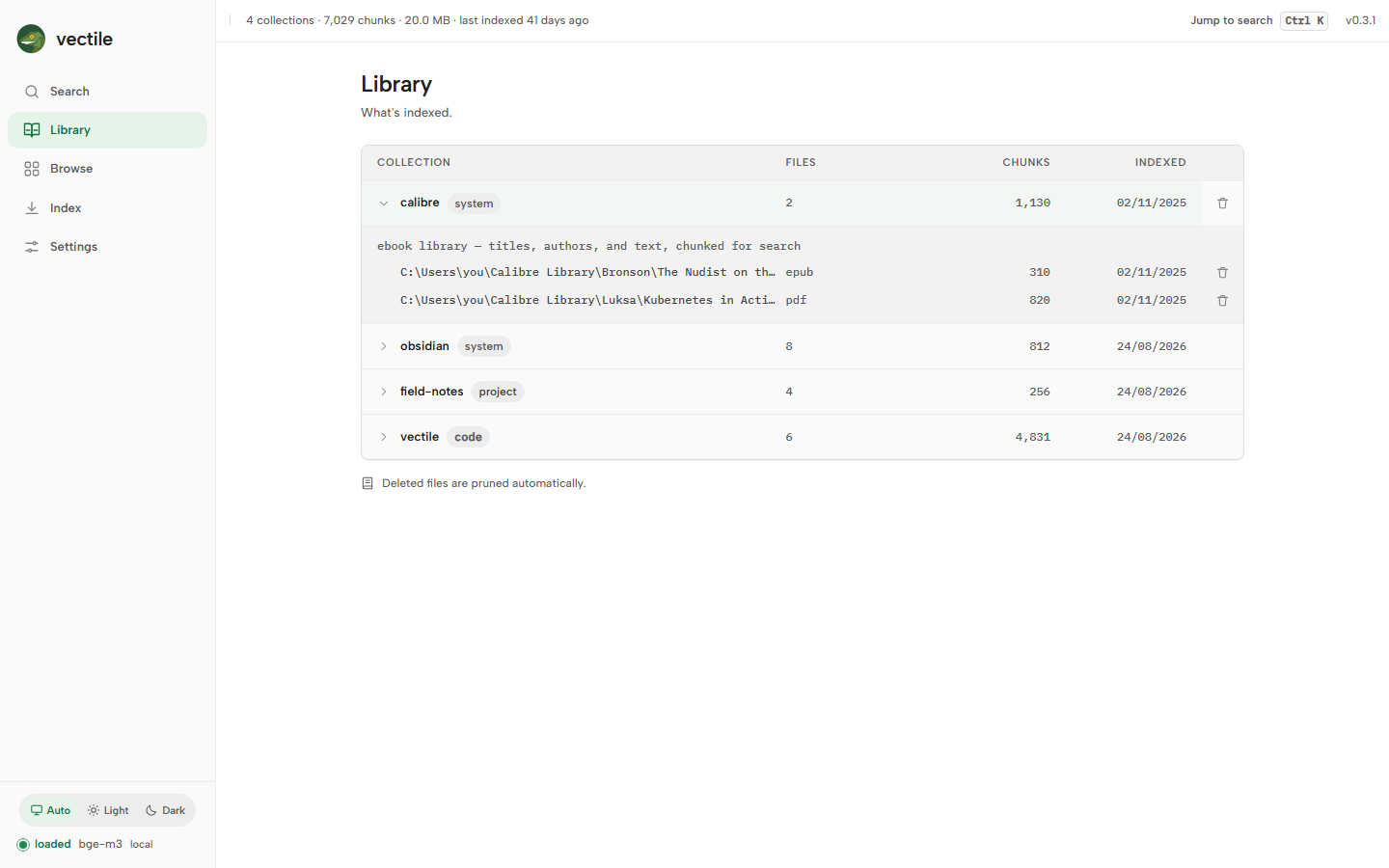This screenshot has width=1389, height=868.
Task: Click the 1,130 chunks value for calibre
Action: [1032, 203]
